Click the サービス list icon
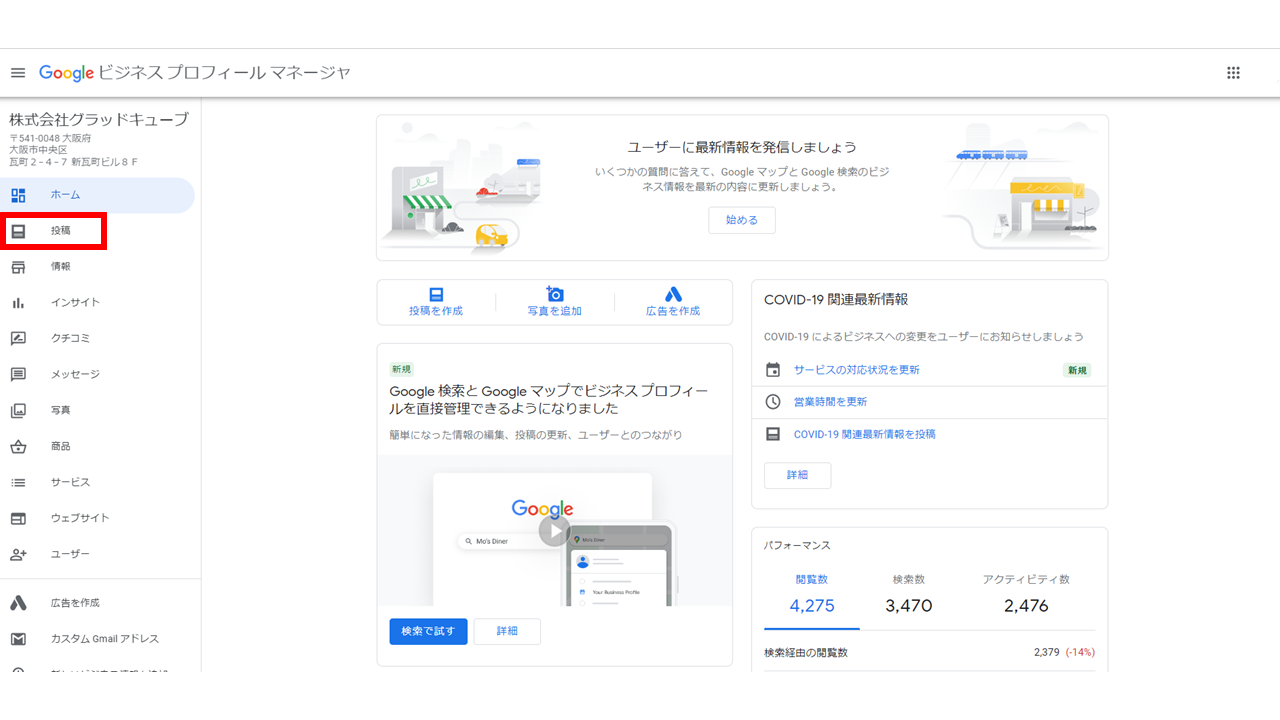1280x720 pixels. point(18,483)
